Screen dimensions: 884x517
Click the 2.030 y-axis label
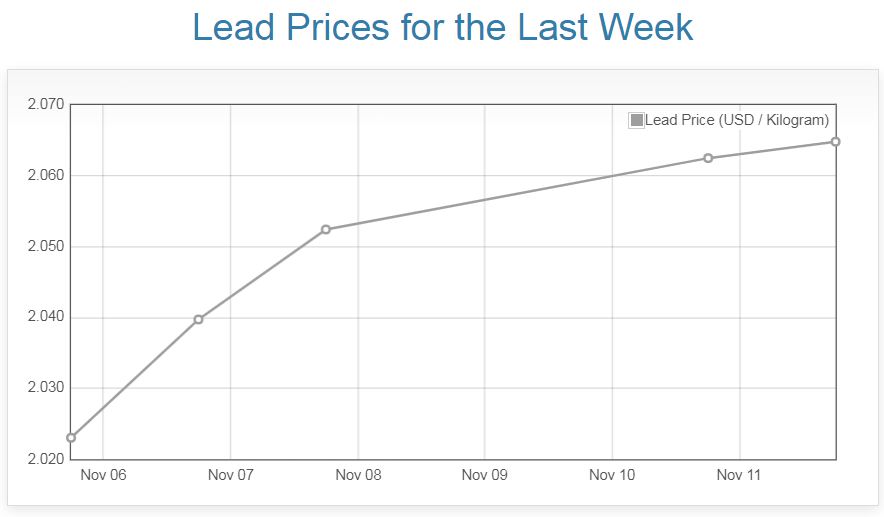click(46, 388)
